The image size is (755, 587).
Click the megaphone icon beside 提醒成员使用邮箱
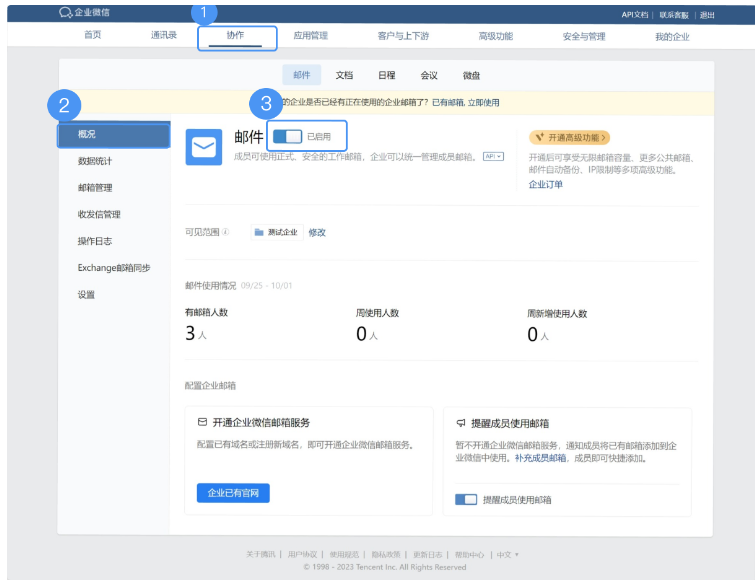460,423
